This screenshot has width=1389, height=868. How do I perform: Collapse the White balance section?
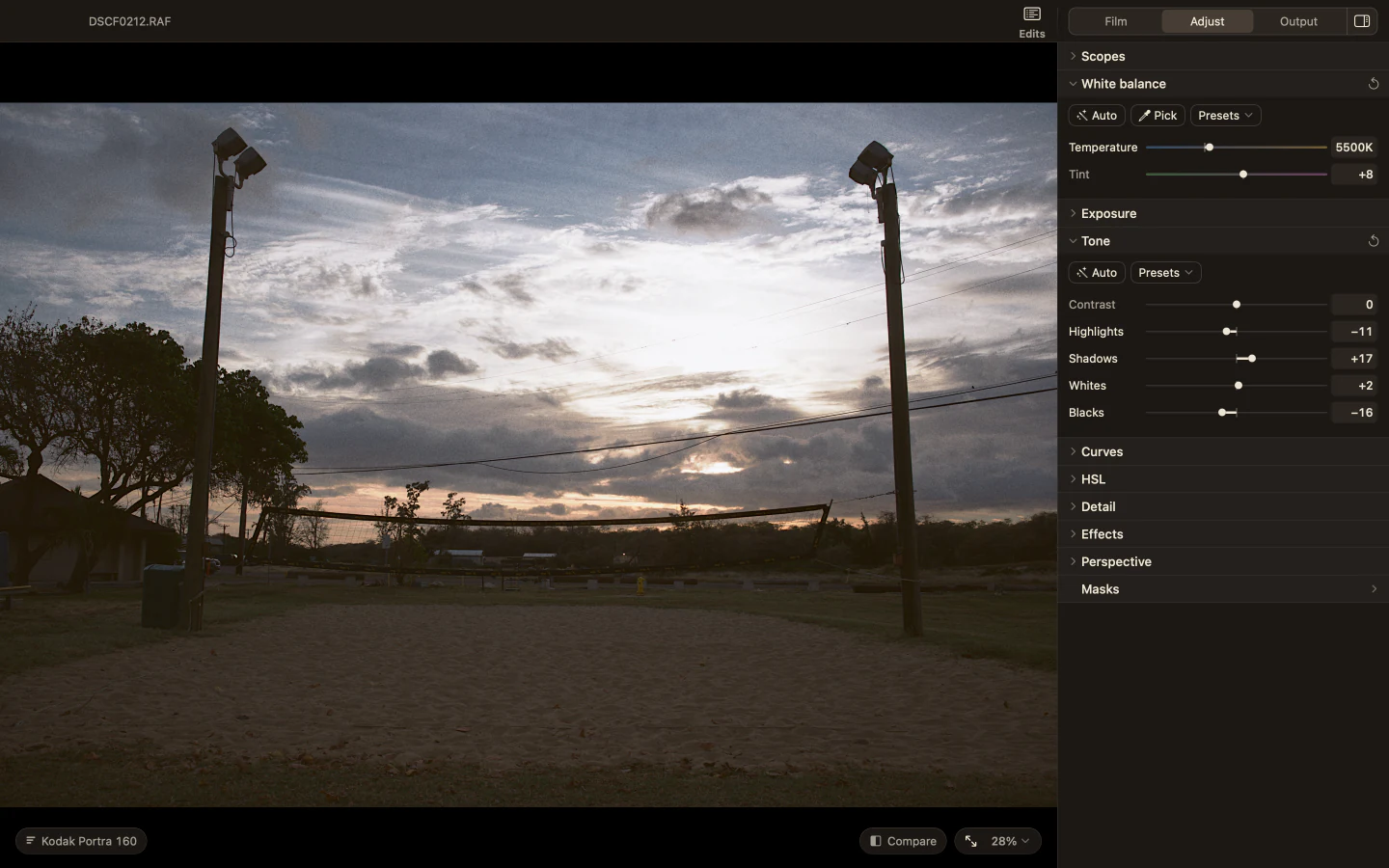(1223, 84)
